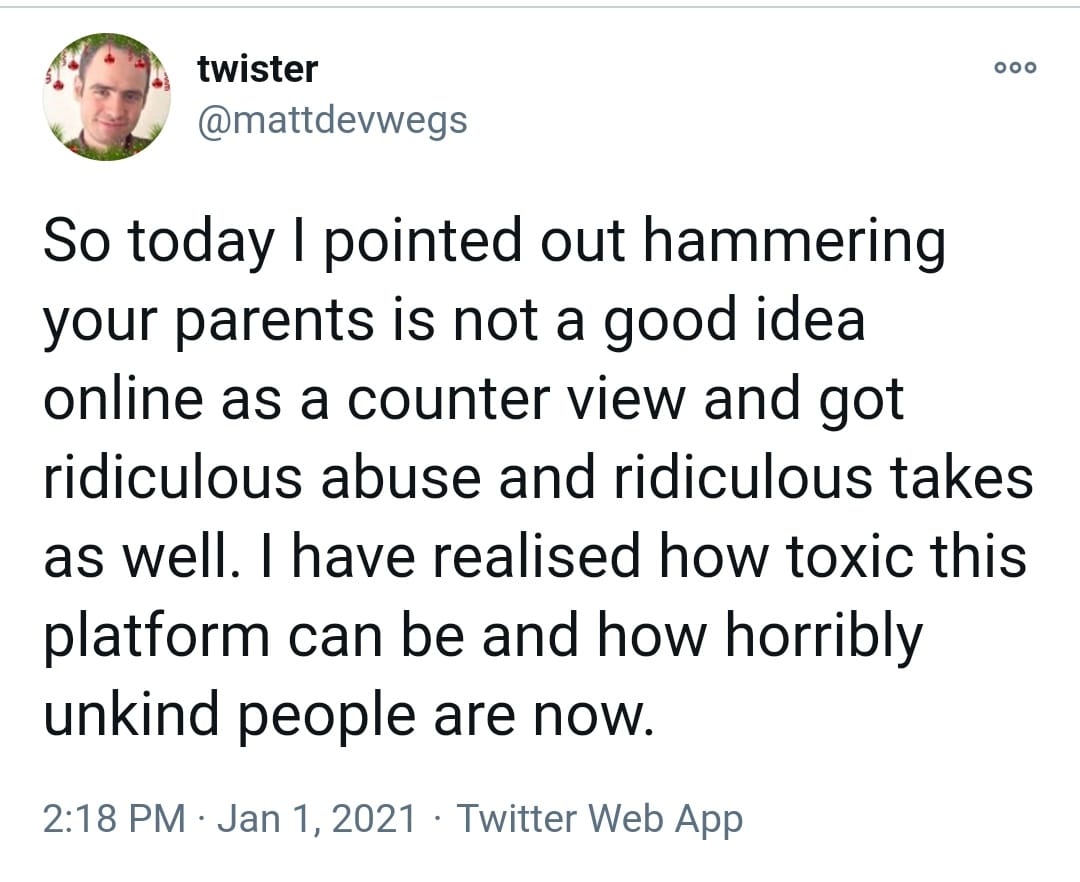Open the profile via display name twister
The image size is (1080, 882).
[258, 69]
